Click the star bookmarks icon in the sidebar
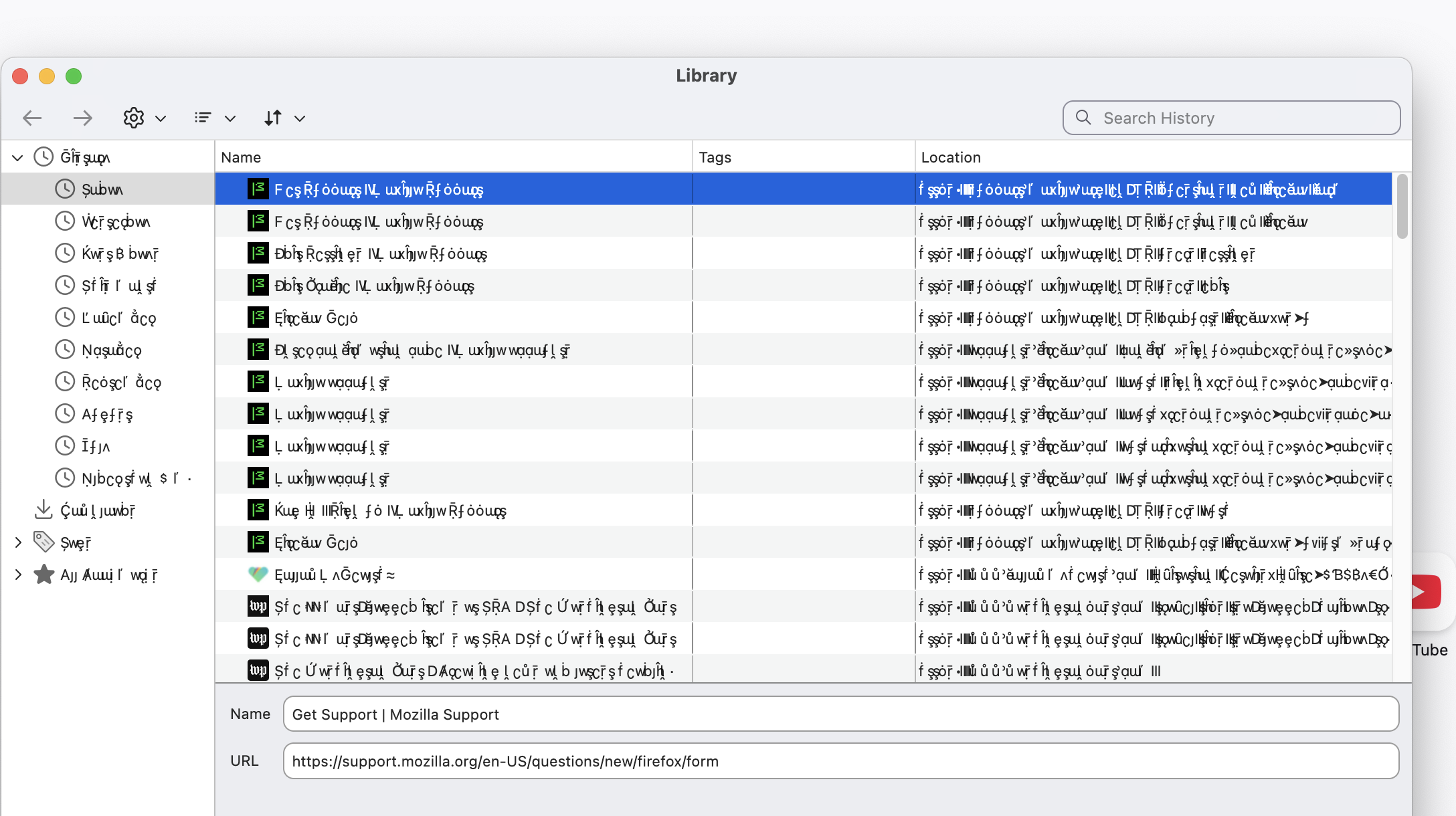This screenshot has width=1456, height=816. pos(44,575)
